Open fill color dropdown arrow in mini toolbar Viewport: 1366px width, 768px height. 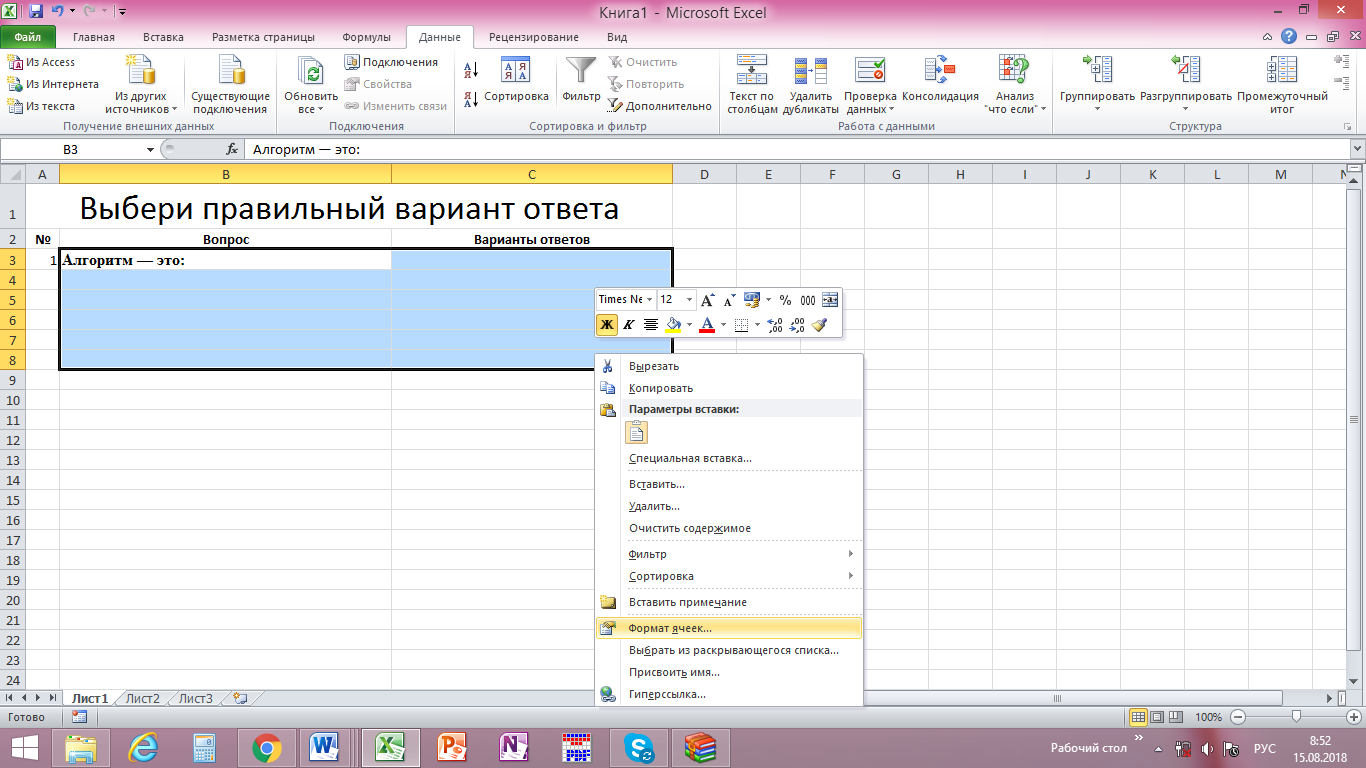pos(689,324)
